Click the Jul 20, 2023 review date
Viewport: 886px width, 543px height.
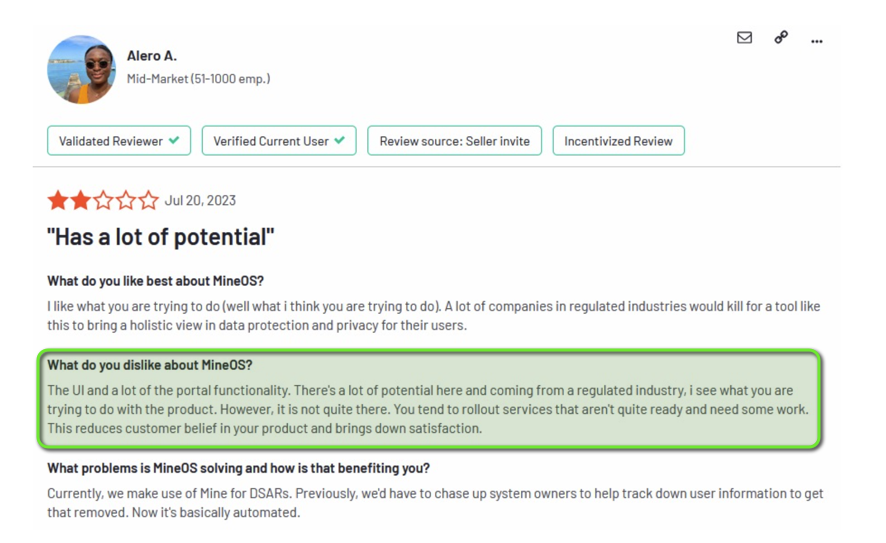(200, 201)
